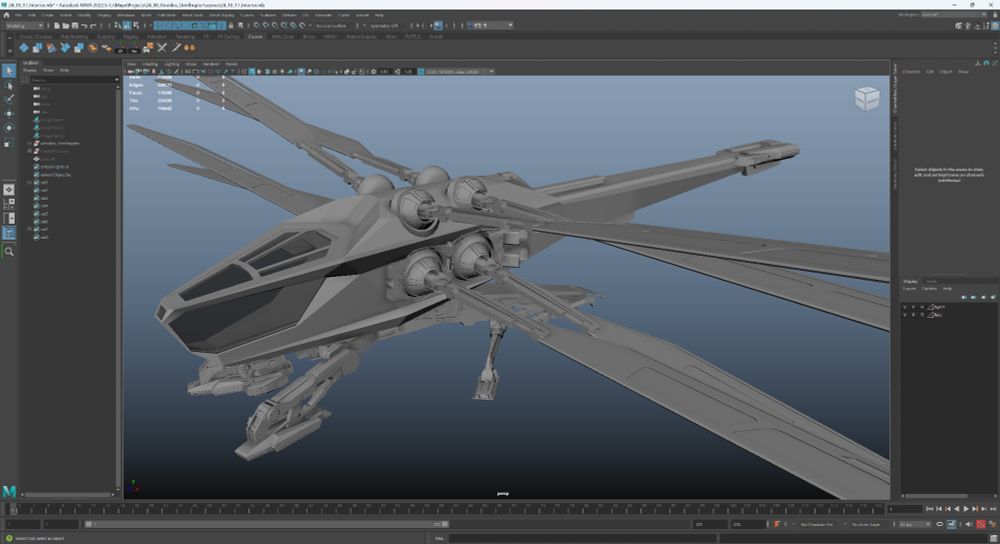Pick the Paint Selection brush tool
The image size is (1000, 544).
pos(9,100)
